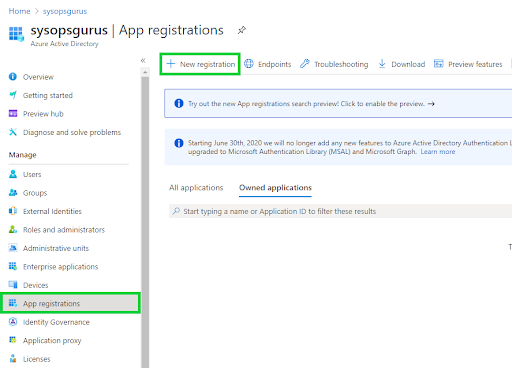This screenshot has width=512, height=368.
Task: Click Download in the toolbar
Action: [408, 64]
